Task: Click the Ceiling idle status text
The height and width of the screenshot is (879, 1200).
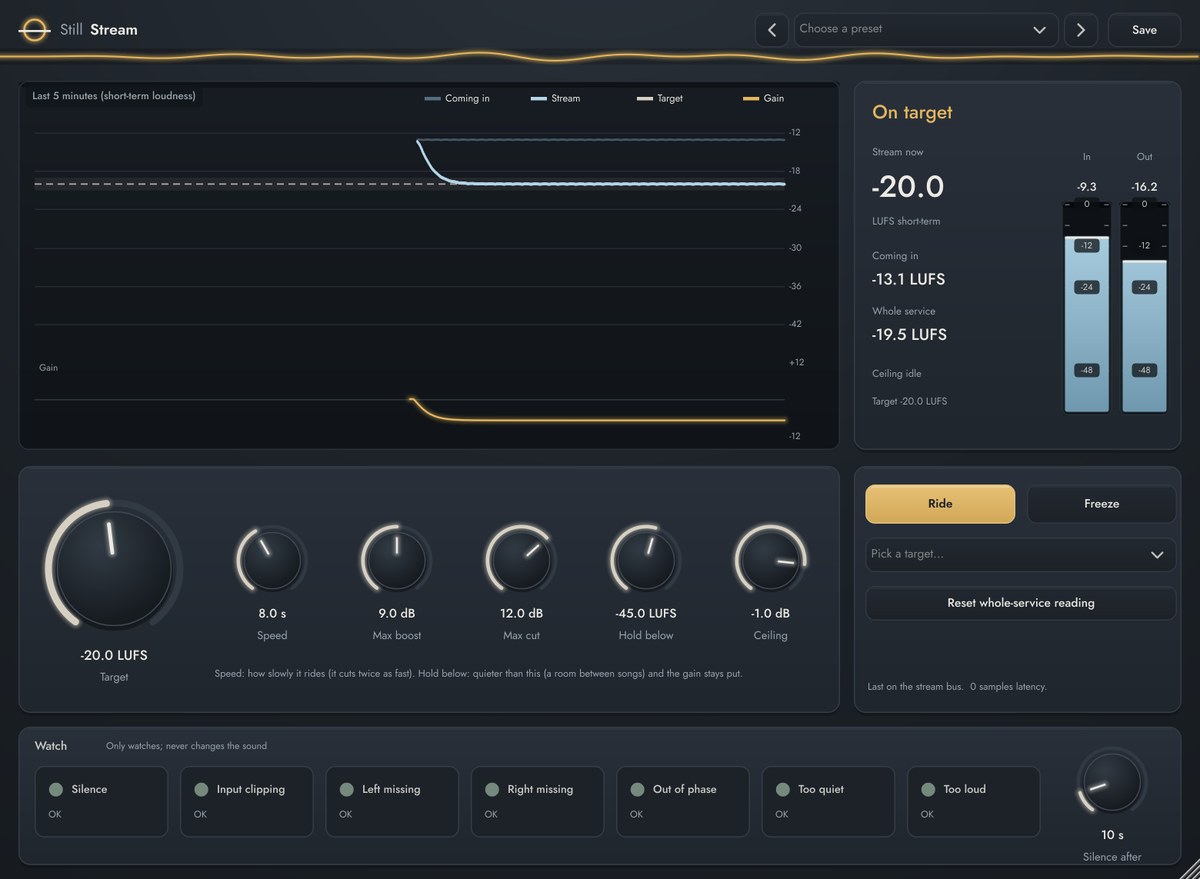Action: coord(897,374)
